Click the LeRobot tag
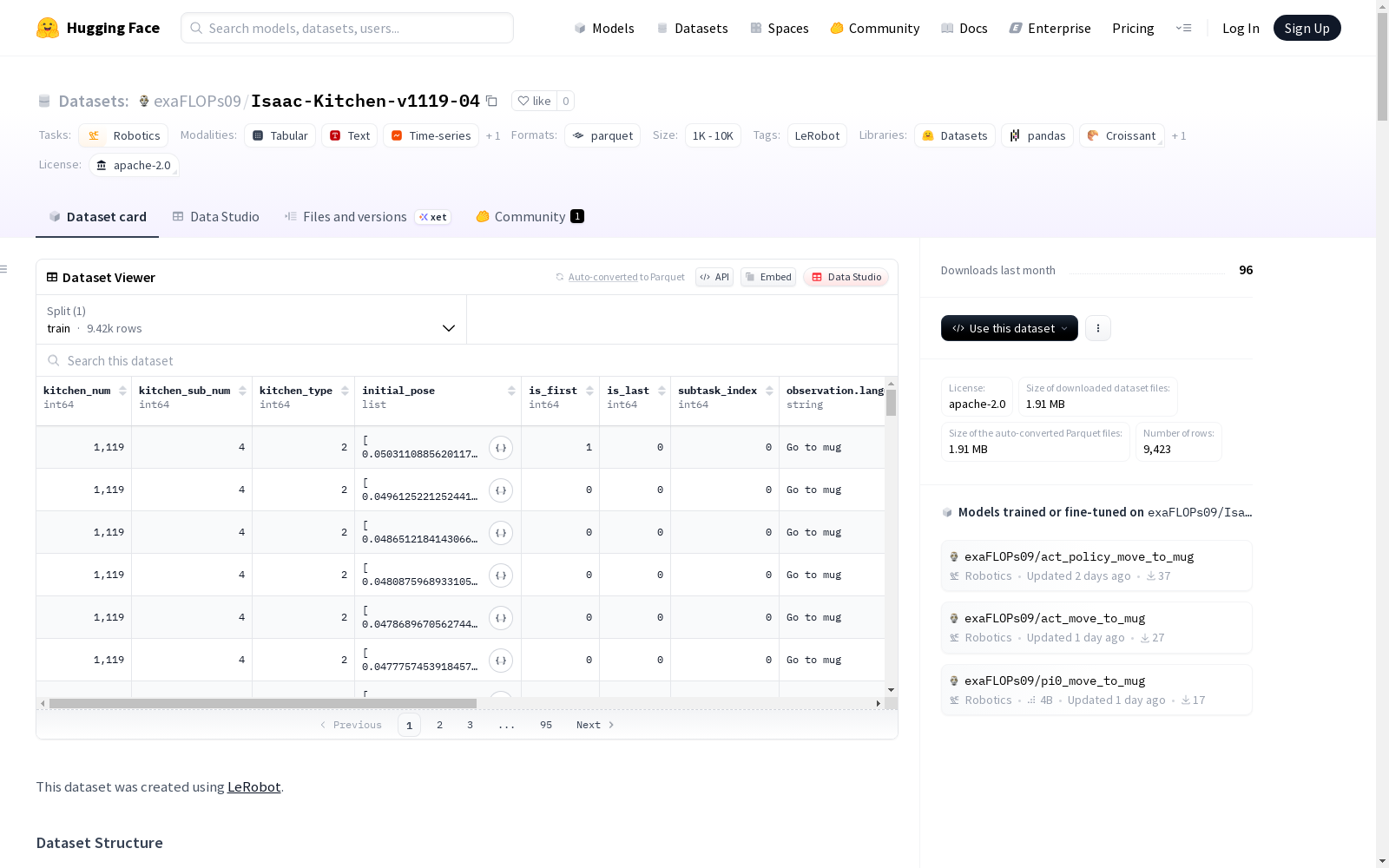This screenshot has width=1389, height=868. 817,135
